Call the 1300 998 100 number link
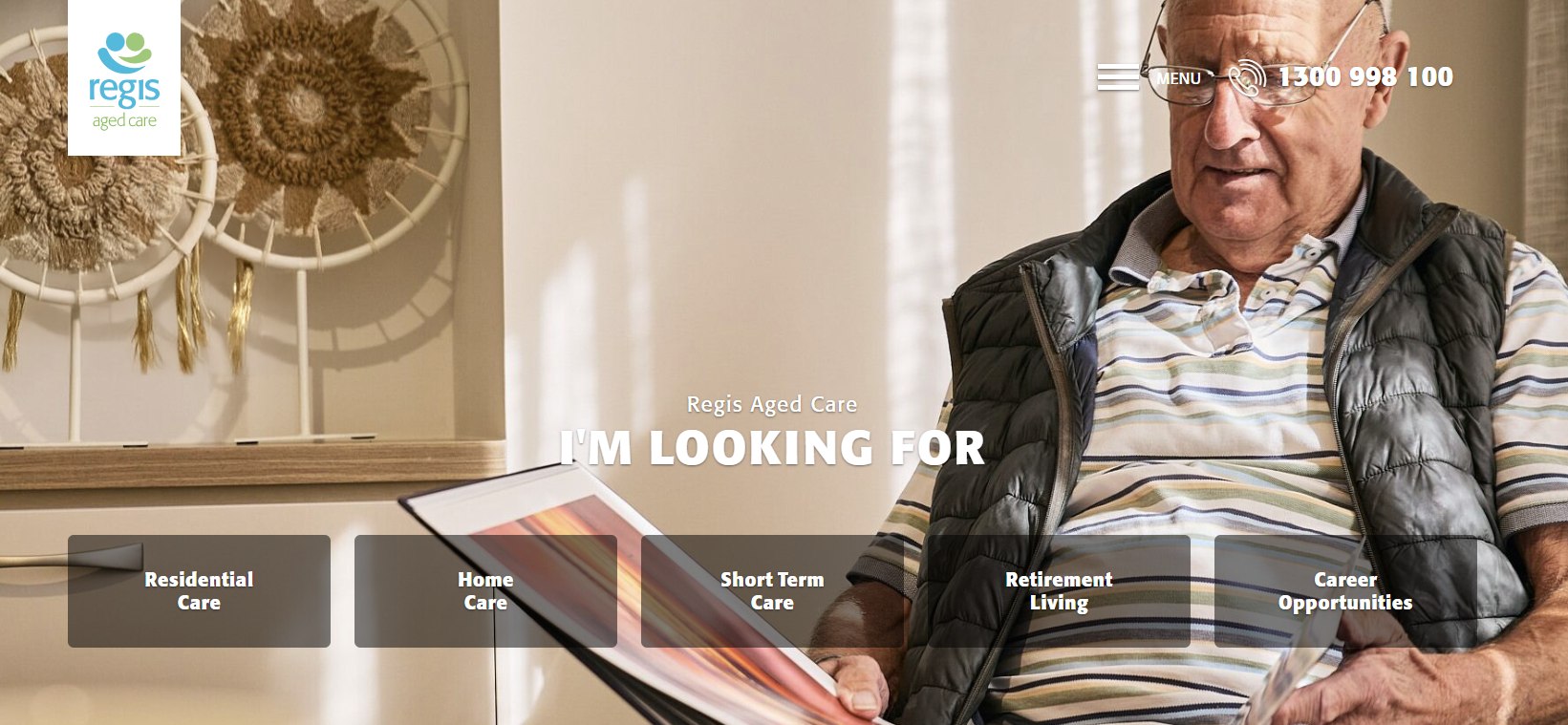The width and height of the screenshot is (1568, 725). (x=1365, y=76)
